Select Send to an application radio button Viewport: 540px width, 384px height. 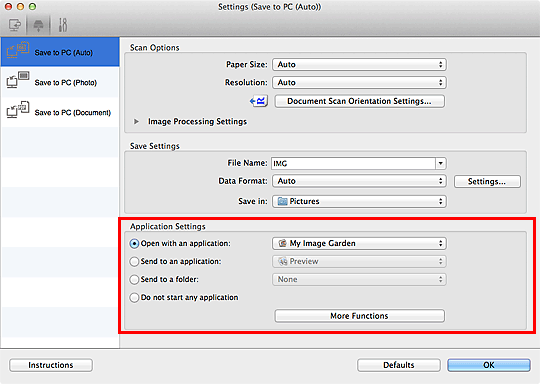(134, 262)
